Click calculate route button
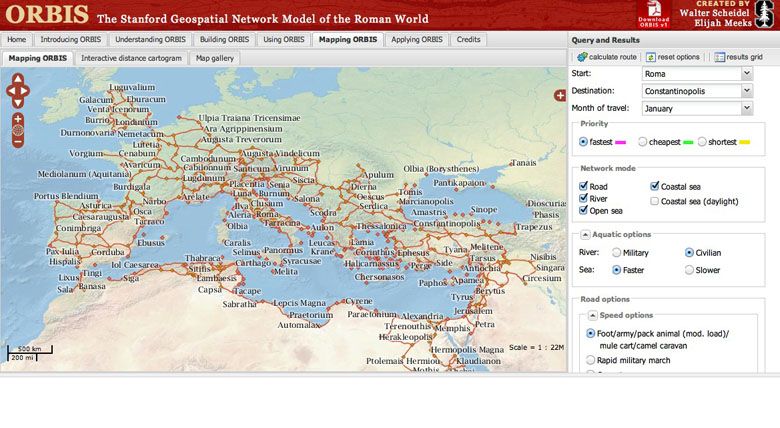The width and height of the screenshot is (780, 428). pos(607,57)
